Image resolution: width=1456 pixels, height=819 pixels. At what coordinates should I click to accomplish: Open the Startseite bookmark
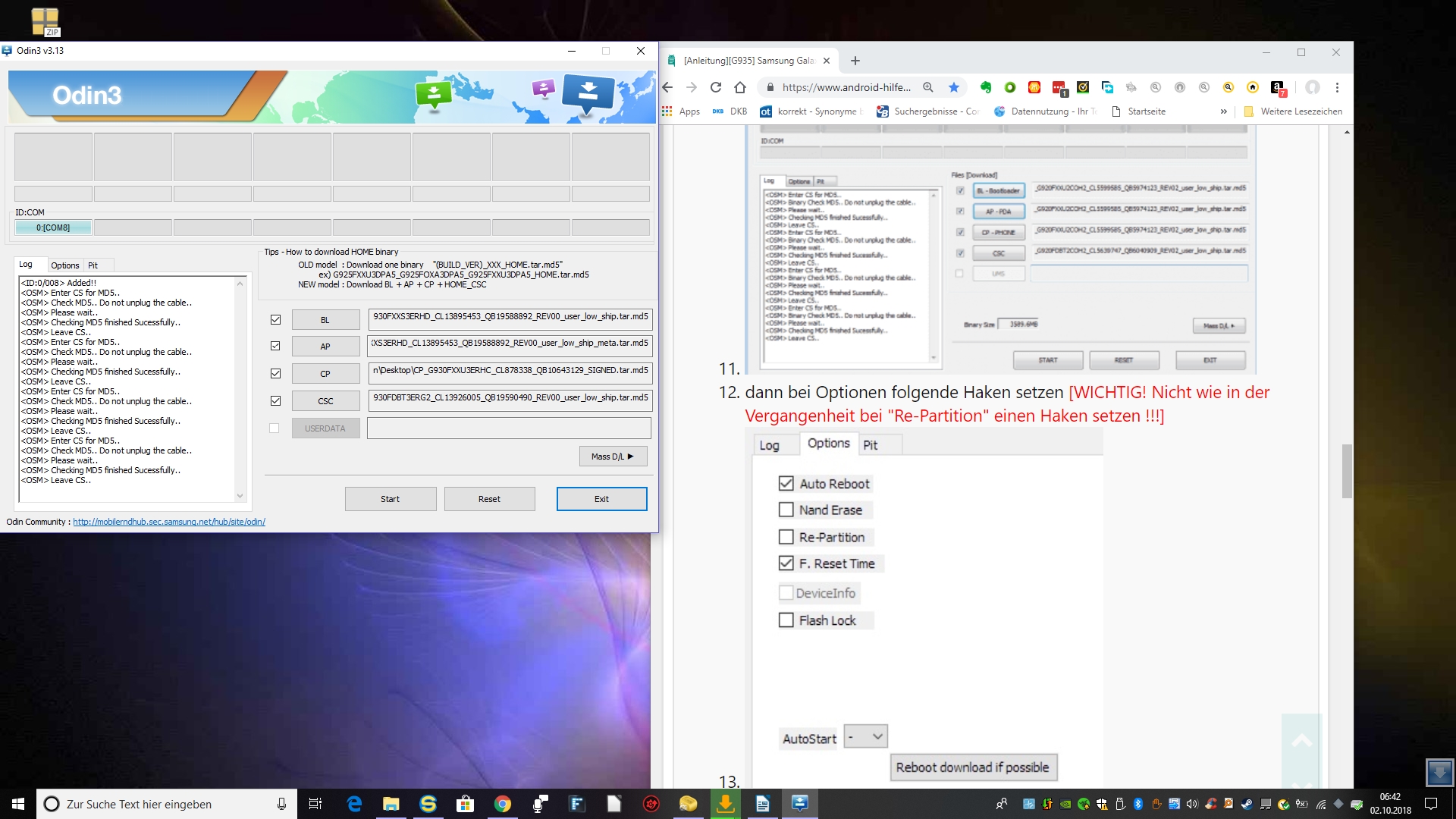tap(1138, 111)
